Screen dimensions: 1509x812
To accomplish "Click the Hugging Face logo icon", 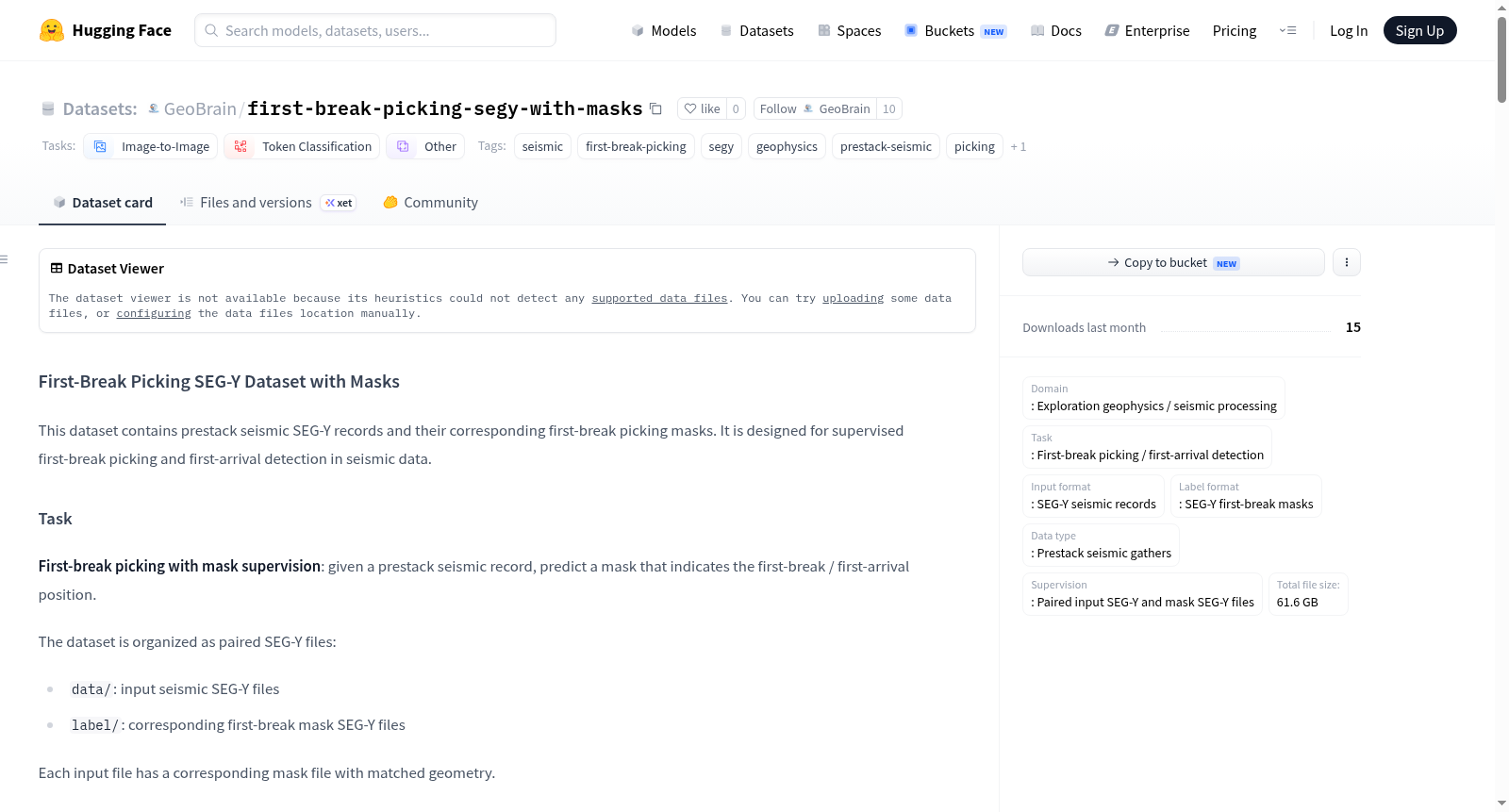I will point(52,30).
